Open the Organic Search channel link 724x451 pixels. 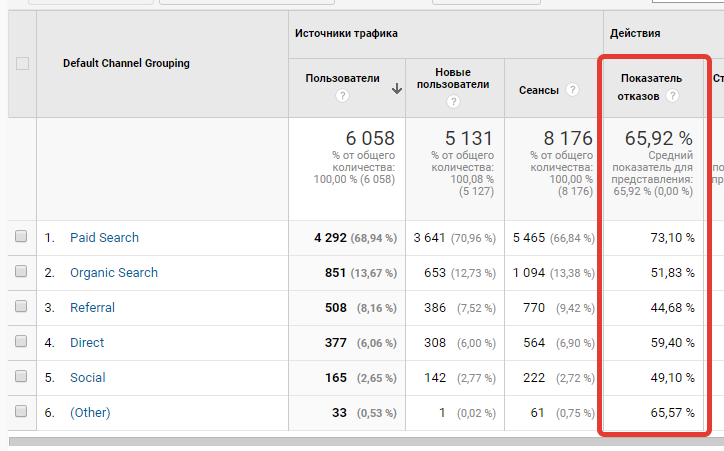113,273
